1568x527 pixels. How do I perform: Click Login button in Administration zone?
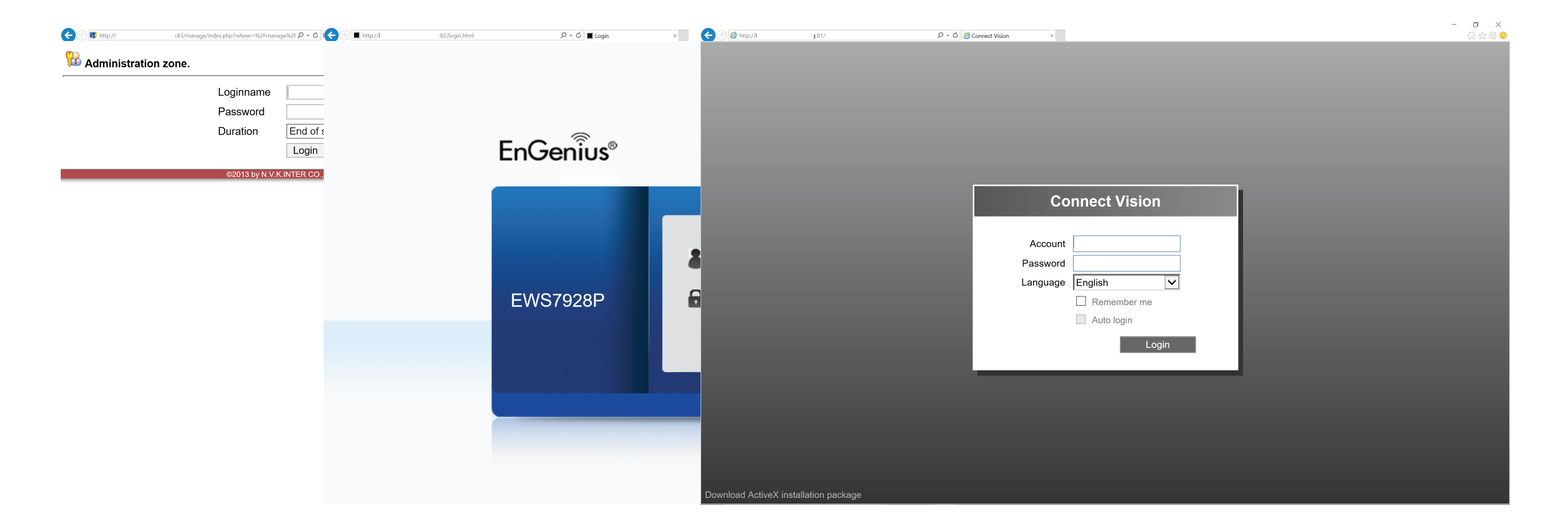305,150
